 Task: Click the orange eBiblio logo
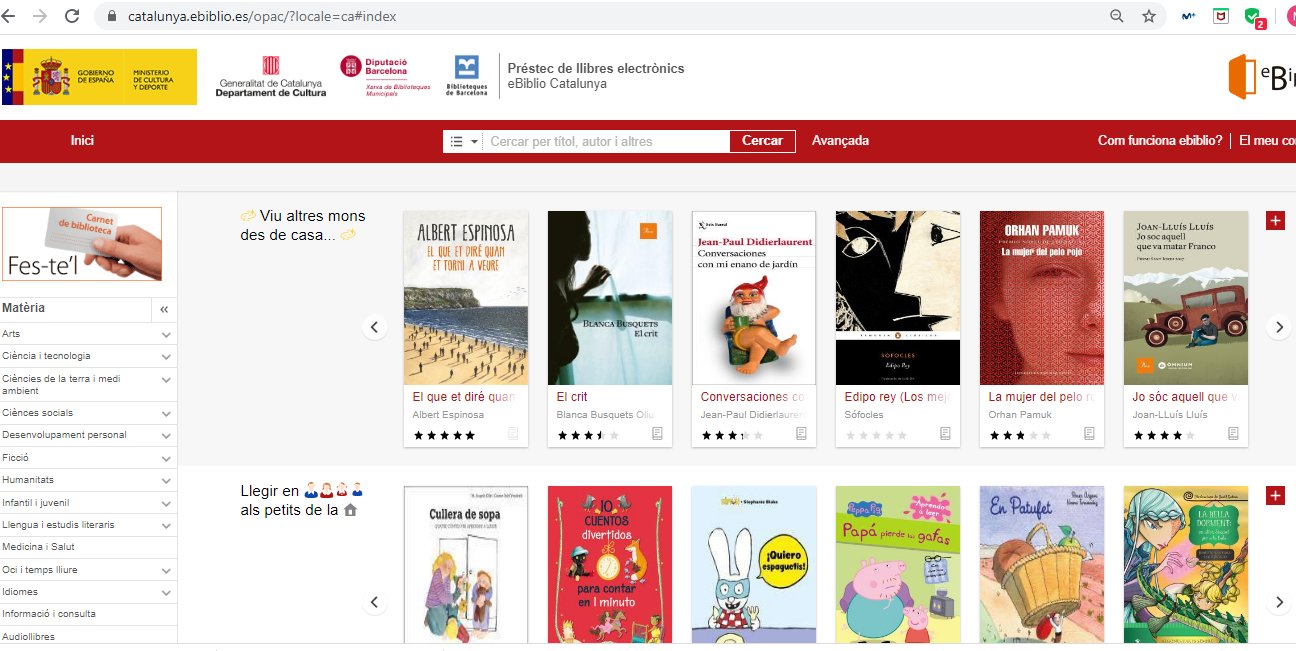1262,77
